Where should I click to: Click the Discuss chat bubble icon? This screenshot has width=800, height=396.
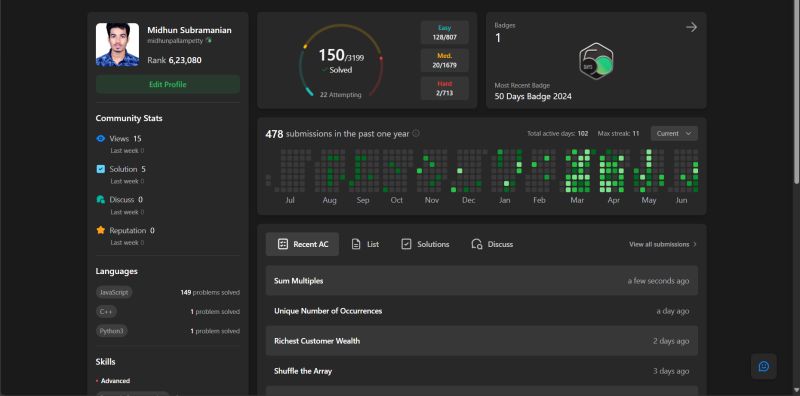[101, 200]
